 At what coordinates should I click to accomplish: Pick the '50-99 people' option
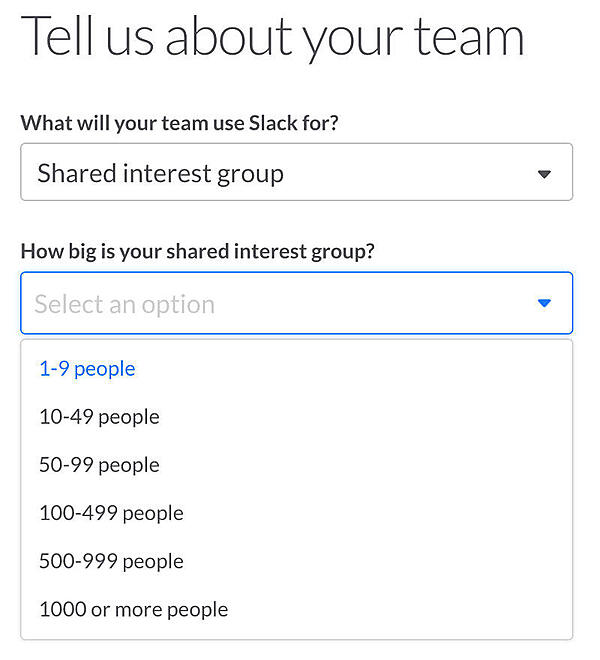coord(99,465)
